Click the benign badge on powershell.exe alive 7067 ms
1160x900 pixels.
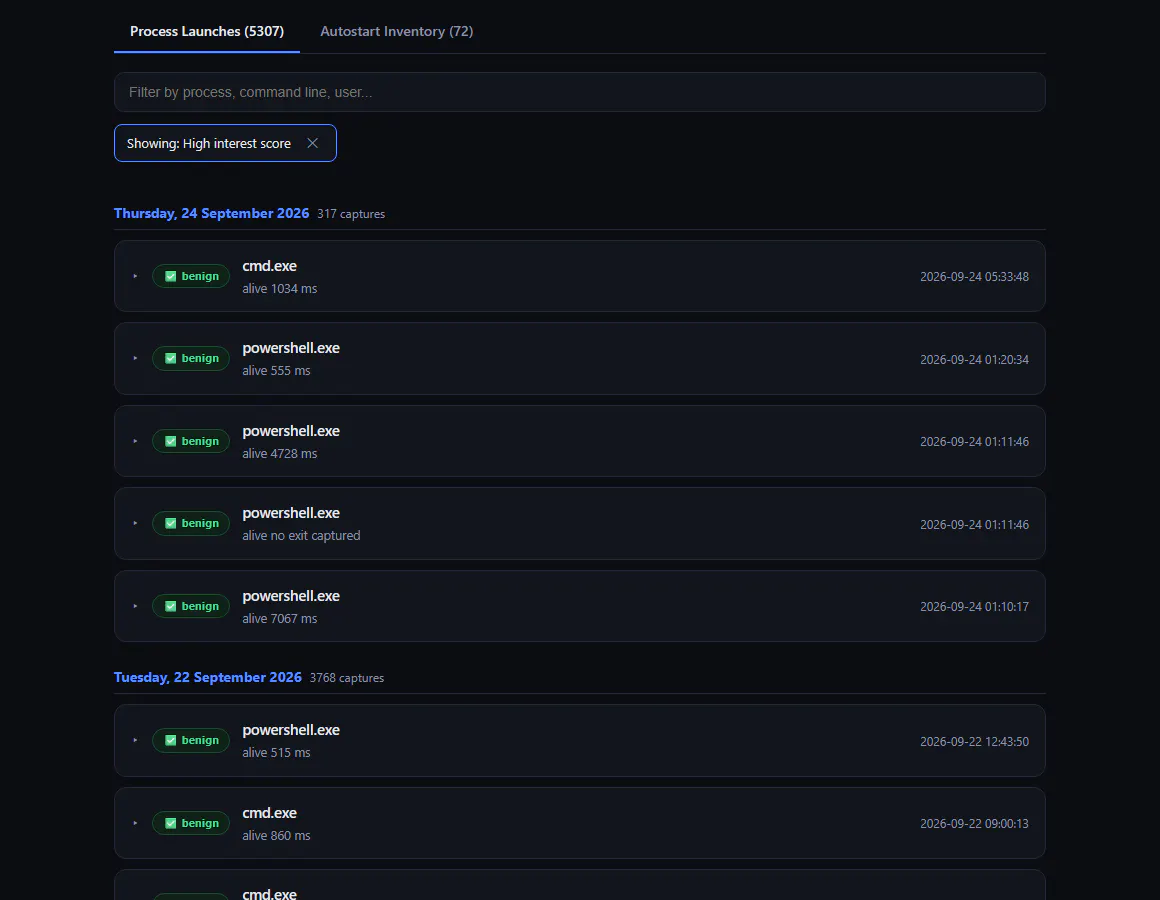coord(191,606)
